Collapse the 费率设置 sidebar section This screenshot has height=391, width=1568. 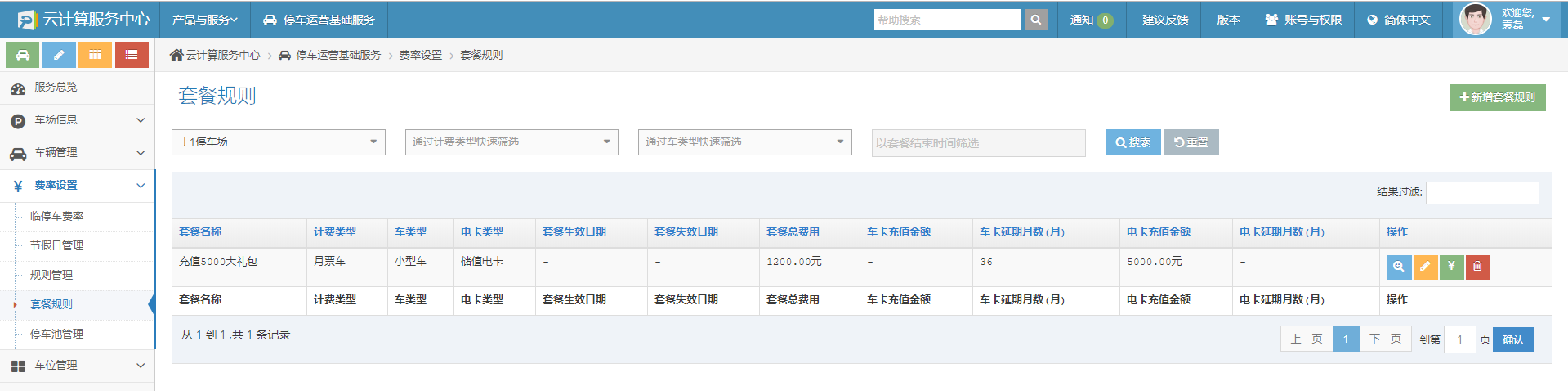point(141,186)
